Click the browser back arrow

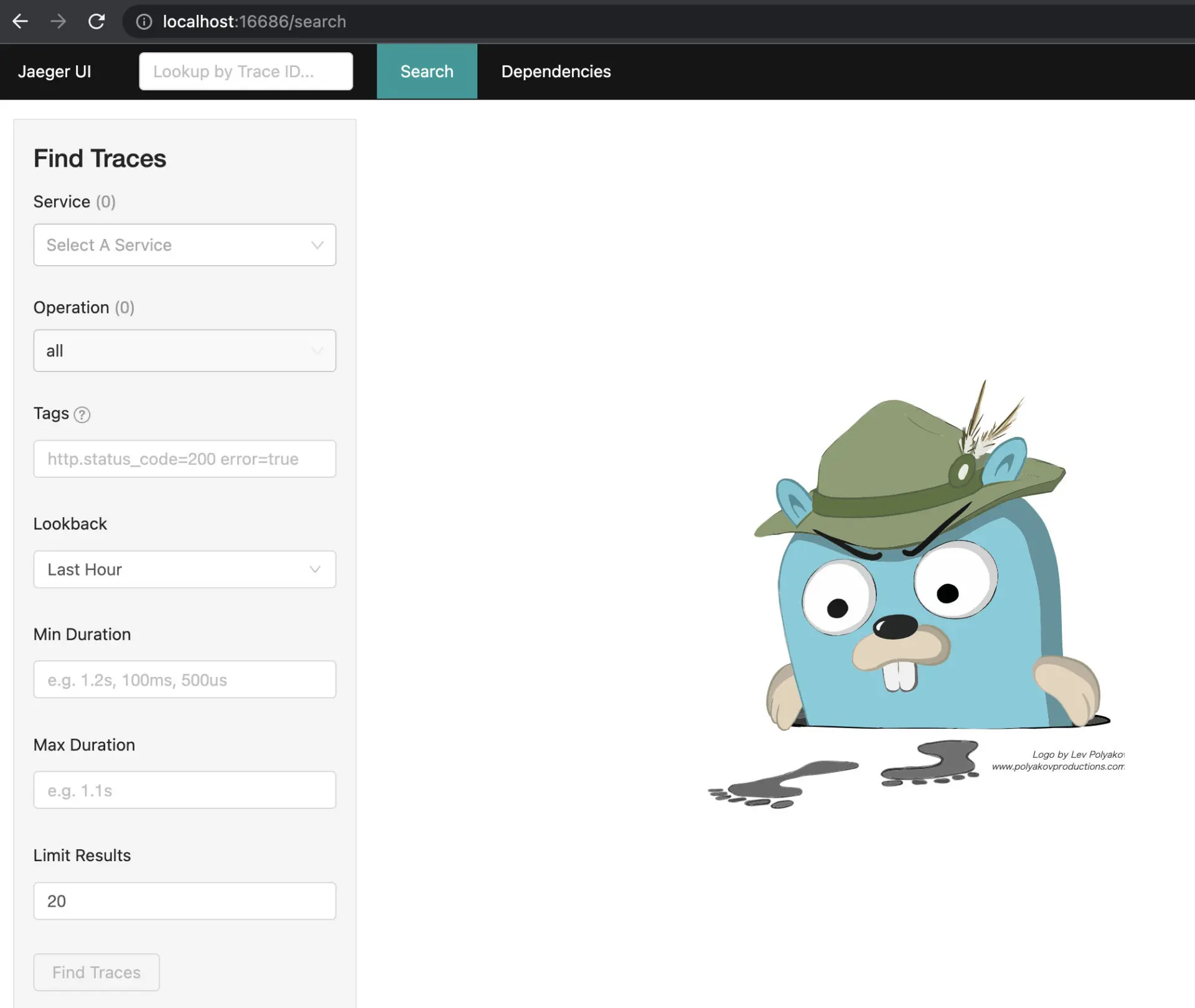coord(21,21)
